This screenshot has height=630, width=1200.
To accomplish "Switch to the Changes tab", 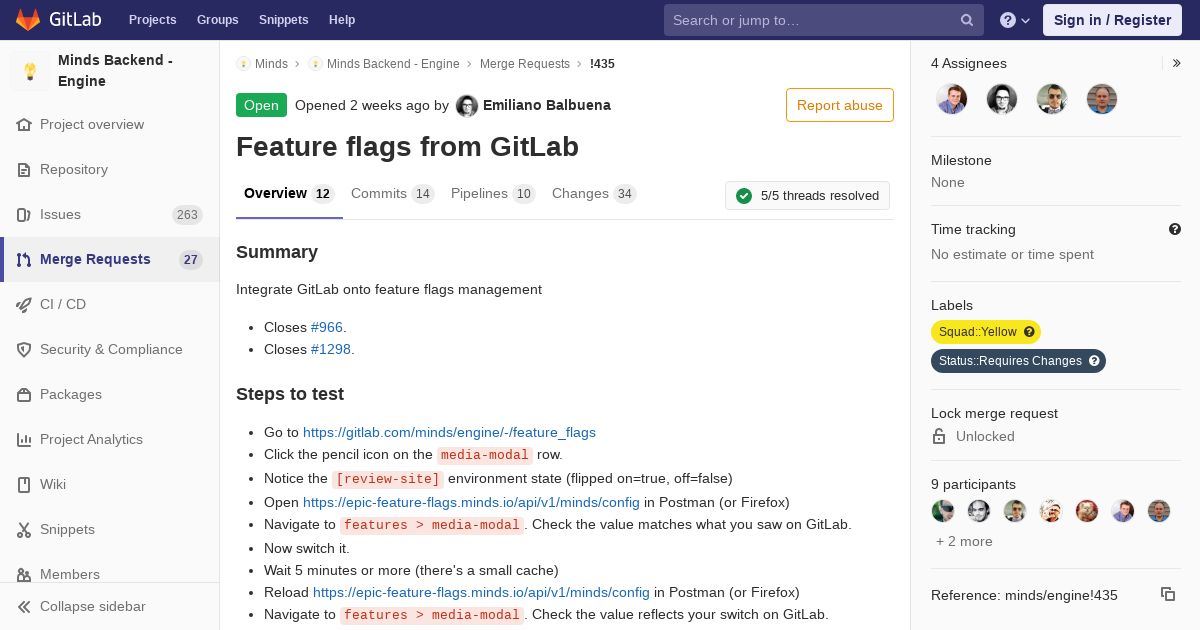I will click(x=580, y=193).
